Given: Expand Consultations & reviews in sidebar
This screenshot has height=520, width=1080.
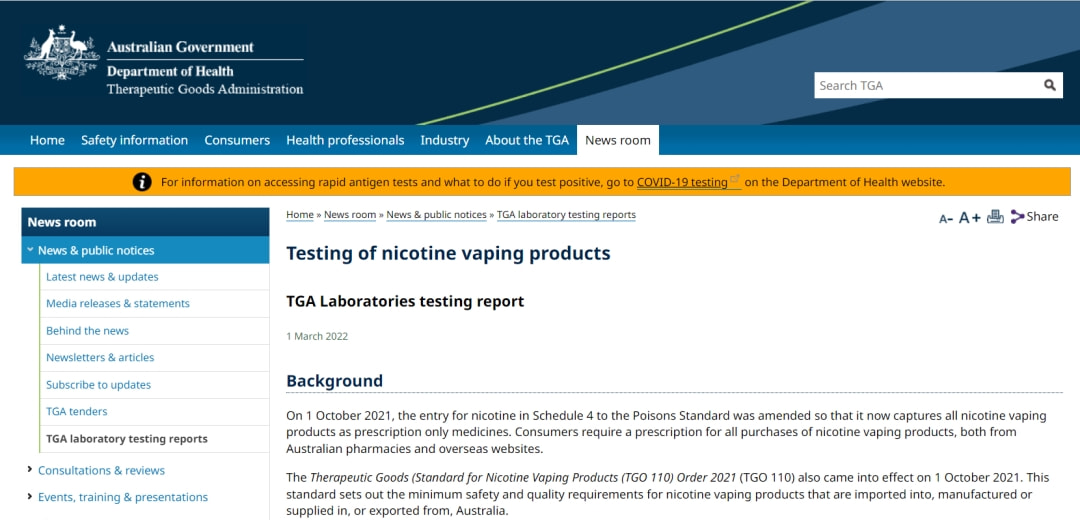Looking at the screenshot, I should (29, 470).
